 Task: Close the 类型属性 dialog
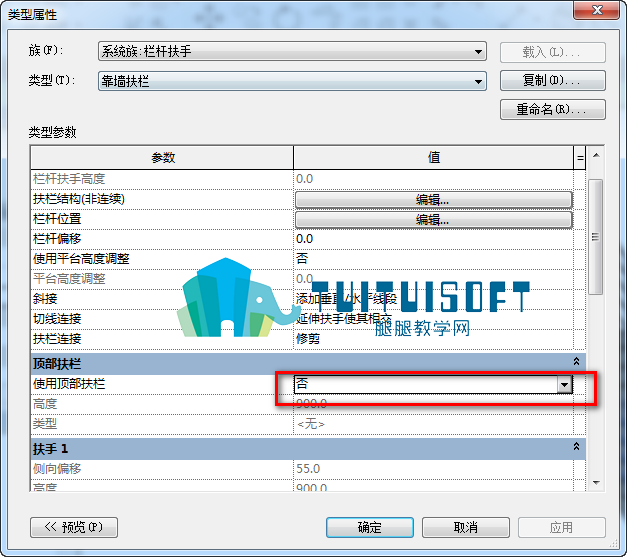click(x=597, y=10)
